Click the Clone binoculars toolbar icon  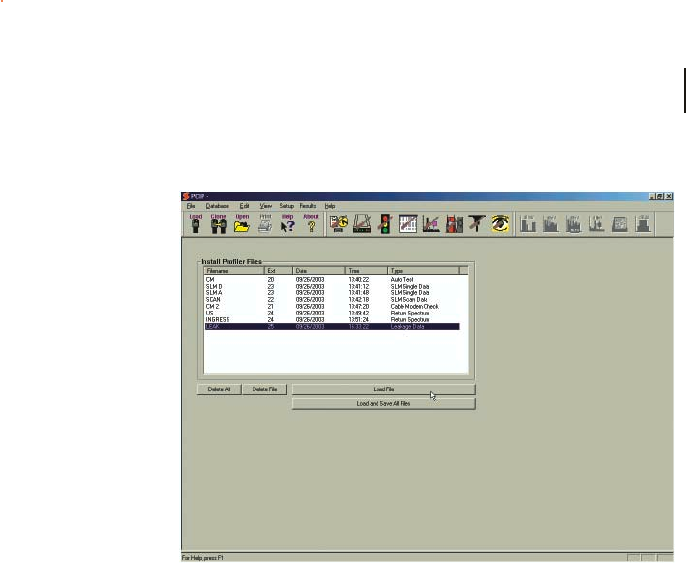coord(218,224)
